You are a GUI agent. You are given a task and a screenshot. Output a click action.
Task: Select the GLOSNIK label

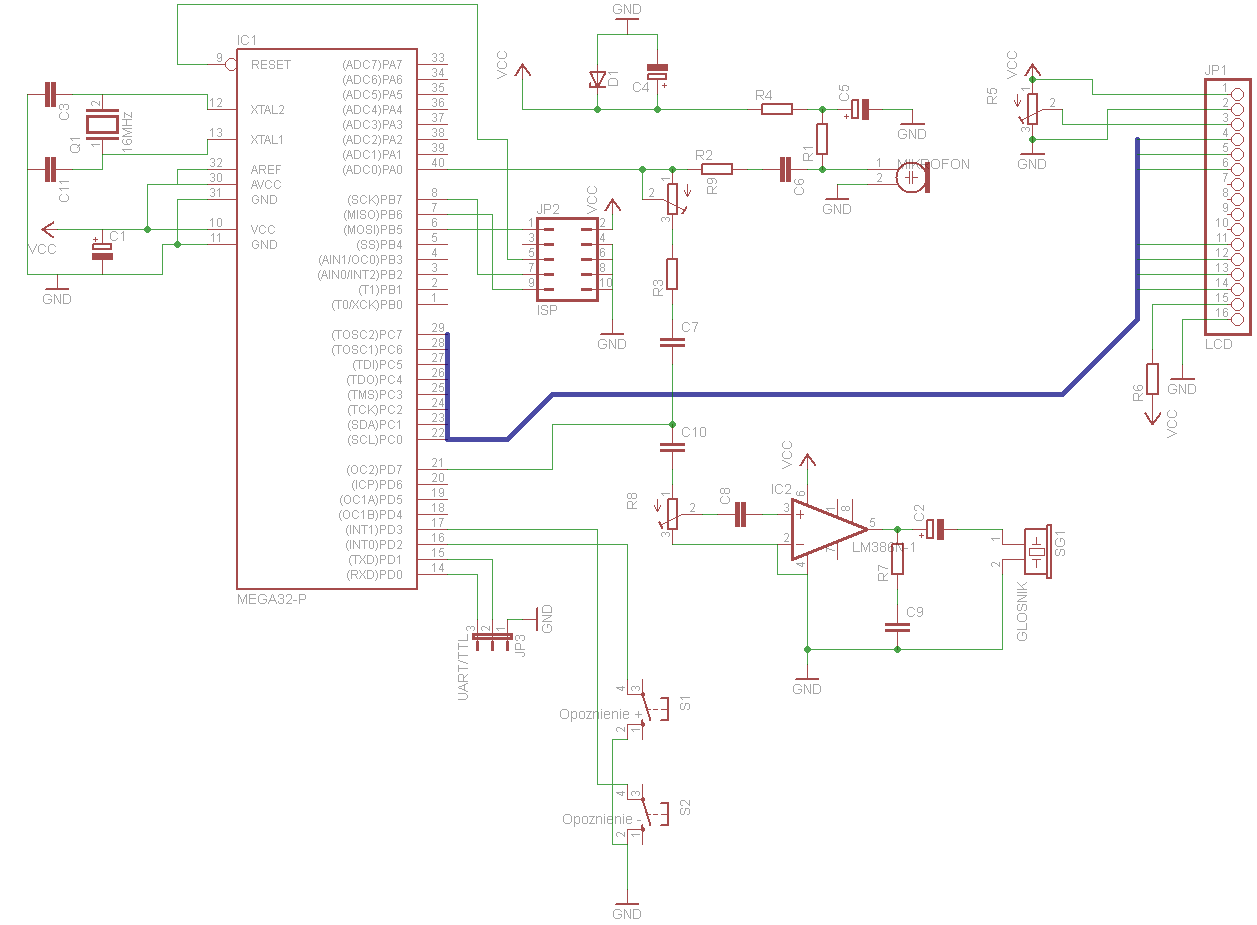1022,610
